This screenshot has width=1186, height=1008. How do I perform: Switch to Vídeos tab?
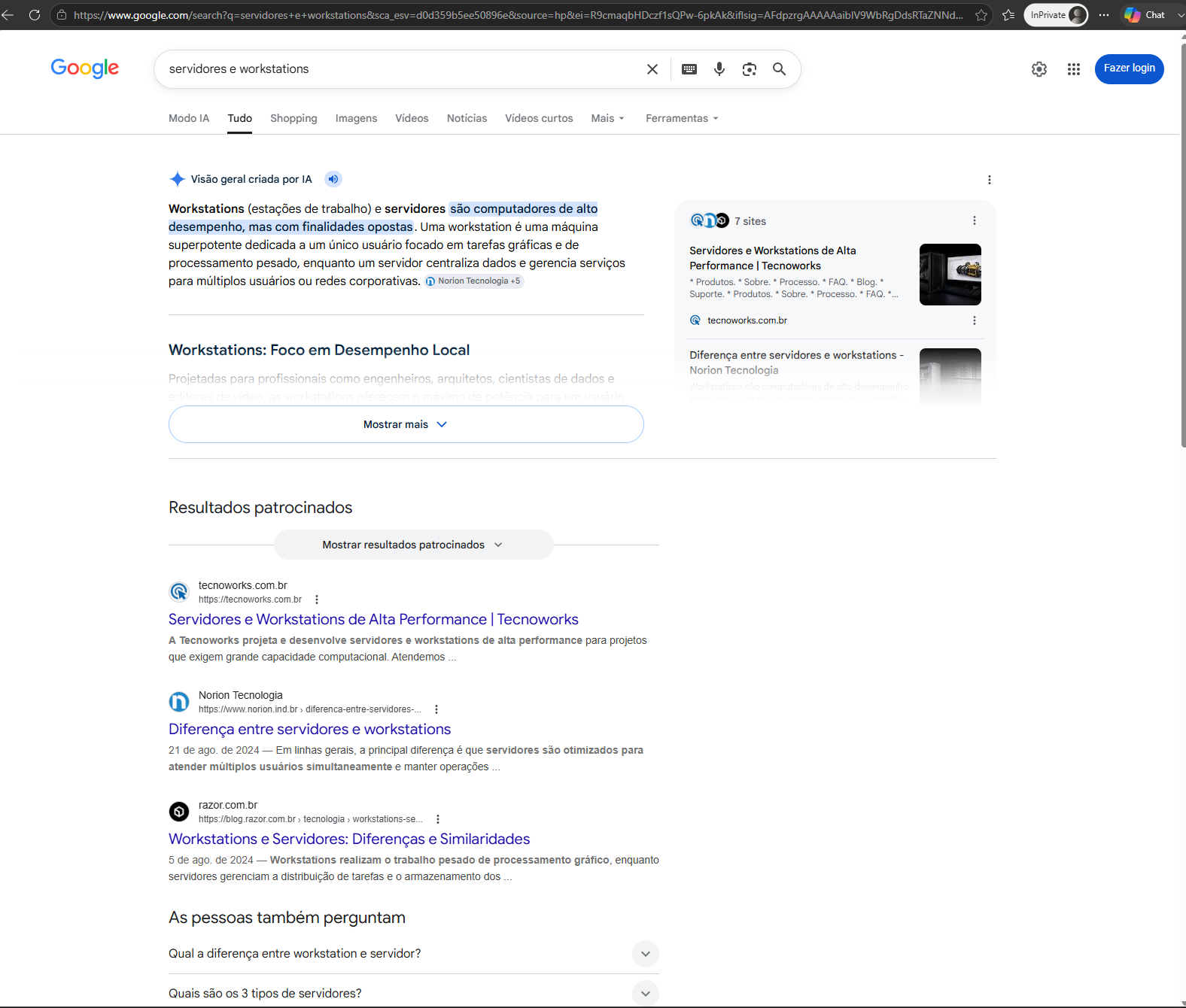pyautogui.click(x=412, y=118)
